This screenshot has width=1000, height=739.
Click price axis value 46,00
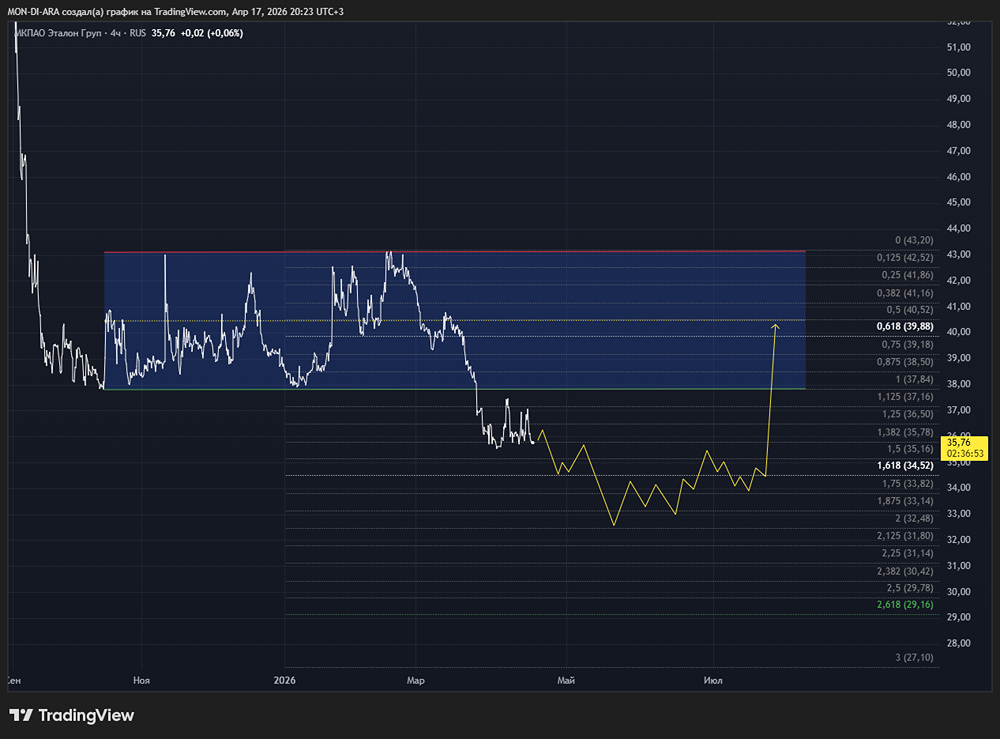click(x=959, y=177)
